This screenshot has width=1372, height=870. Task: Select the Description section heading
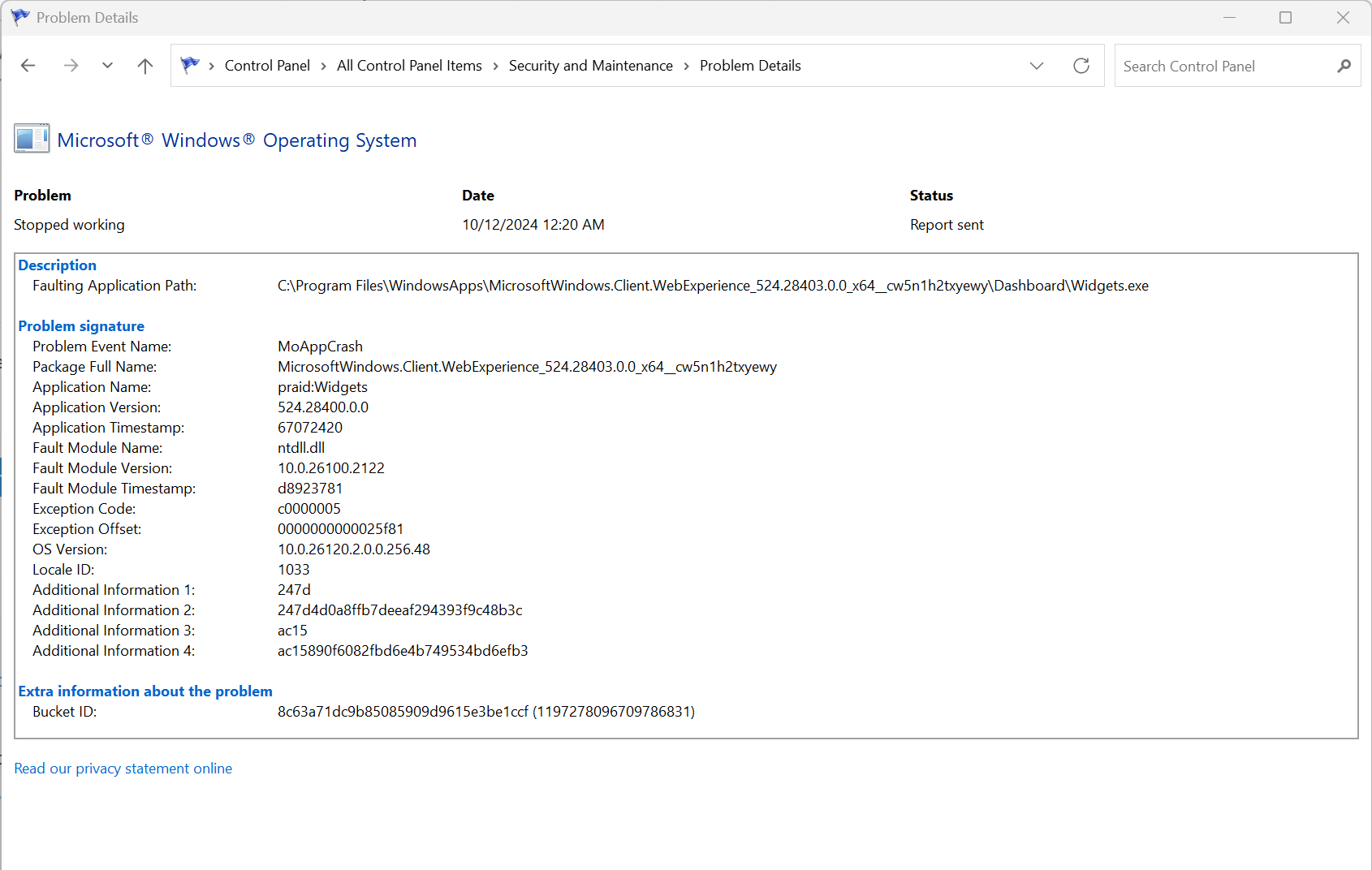(58, 265)
